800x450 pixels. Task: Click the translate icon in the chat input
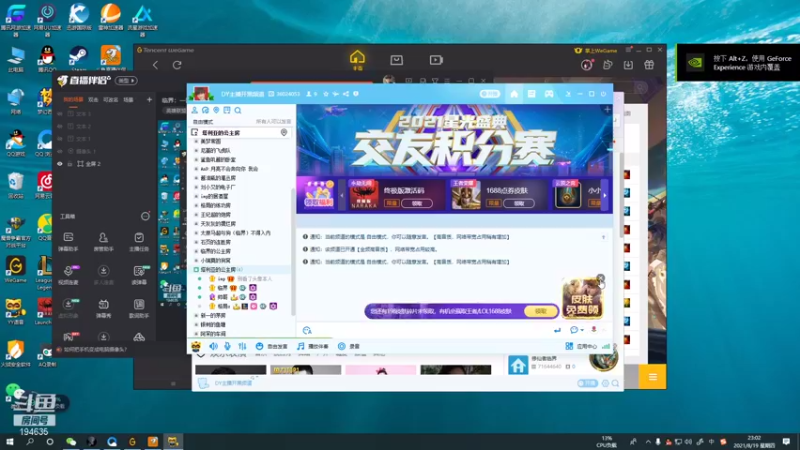[x=307, y=331]
